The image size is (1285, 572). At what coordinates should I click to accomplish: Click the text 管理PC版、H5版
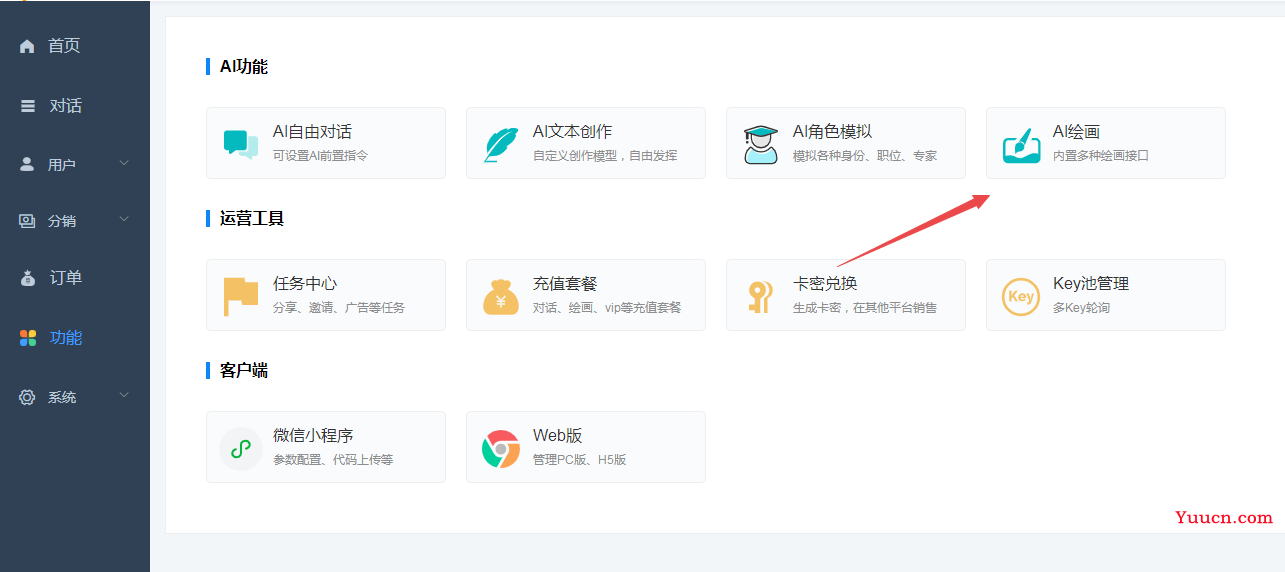[x=580, y=460]
